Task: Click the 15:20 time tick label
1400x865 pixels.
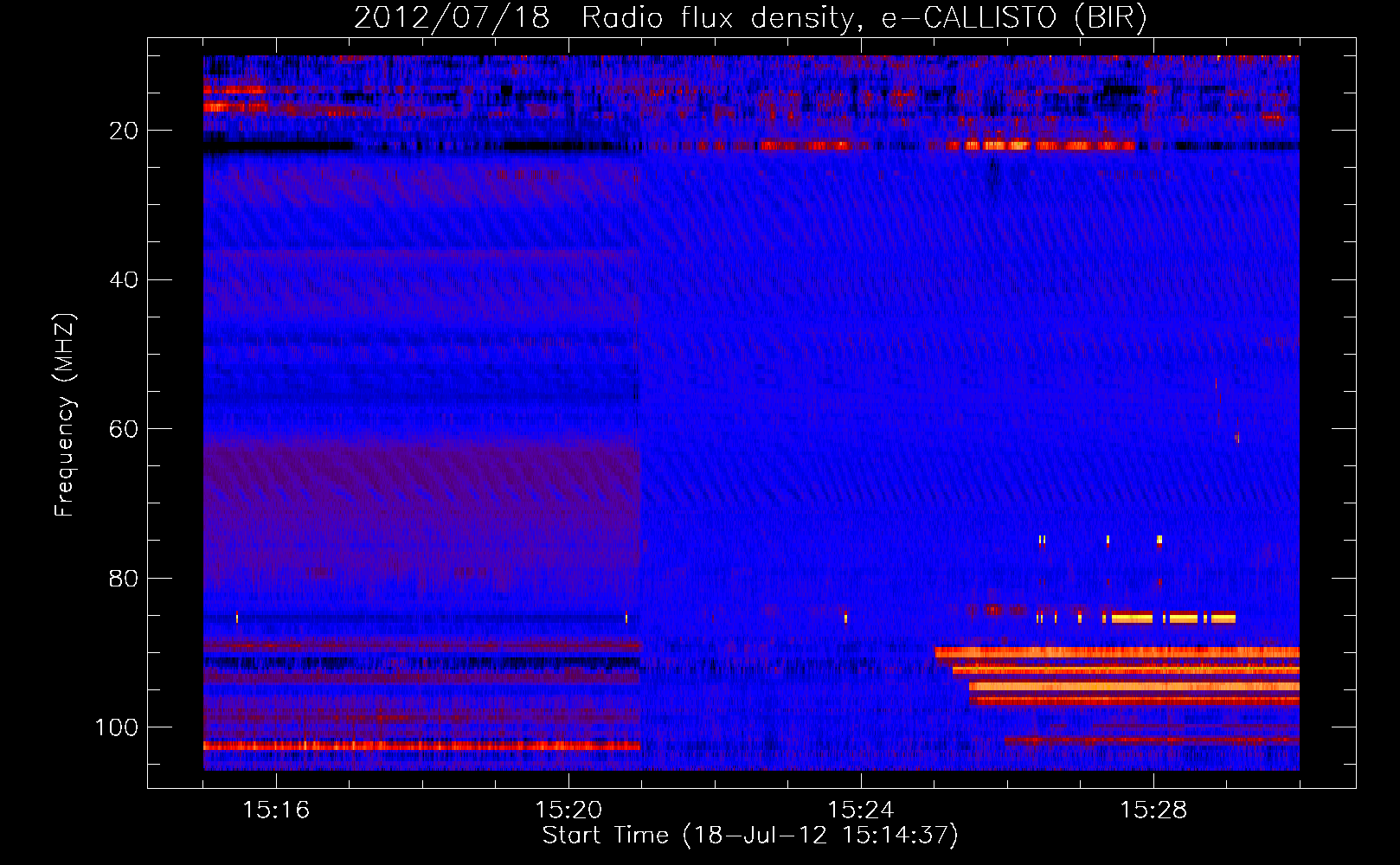Action: [568, 811]
